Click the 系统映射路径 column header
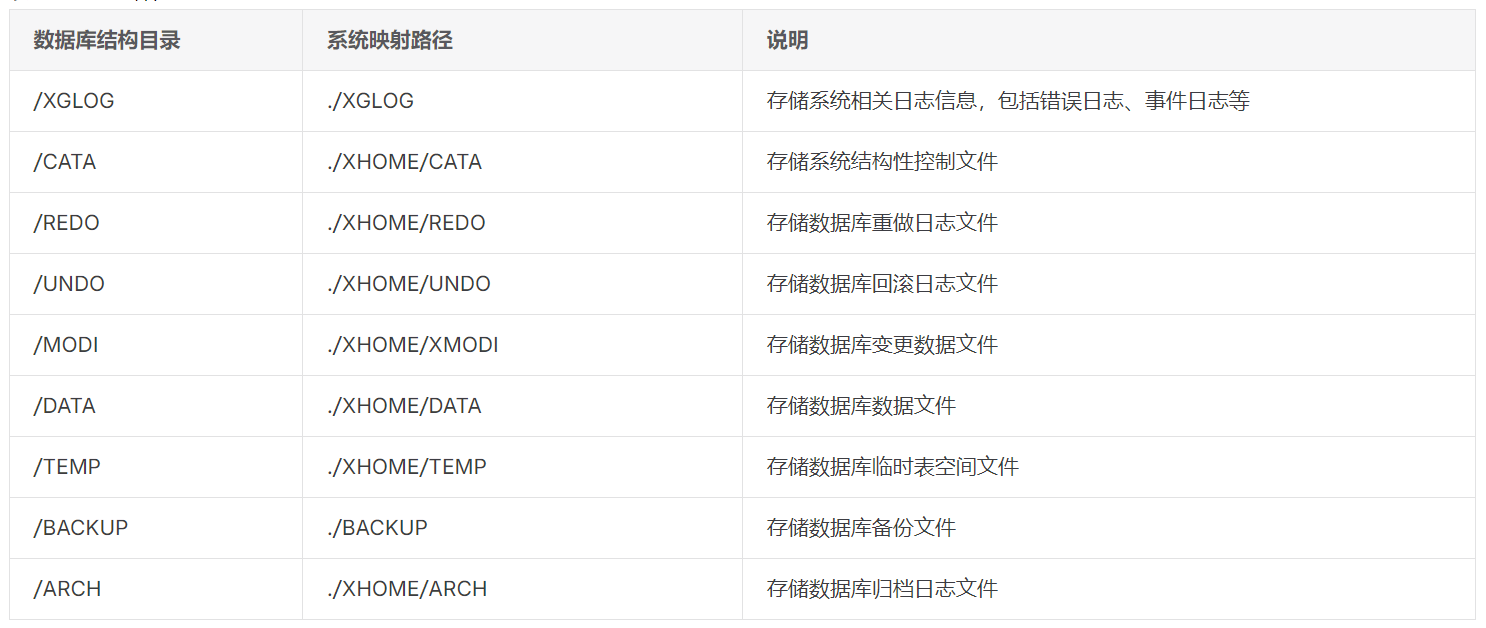Viewport: 1486px width, 628px height. (x=389, y=40)
